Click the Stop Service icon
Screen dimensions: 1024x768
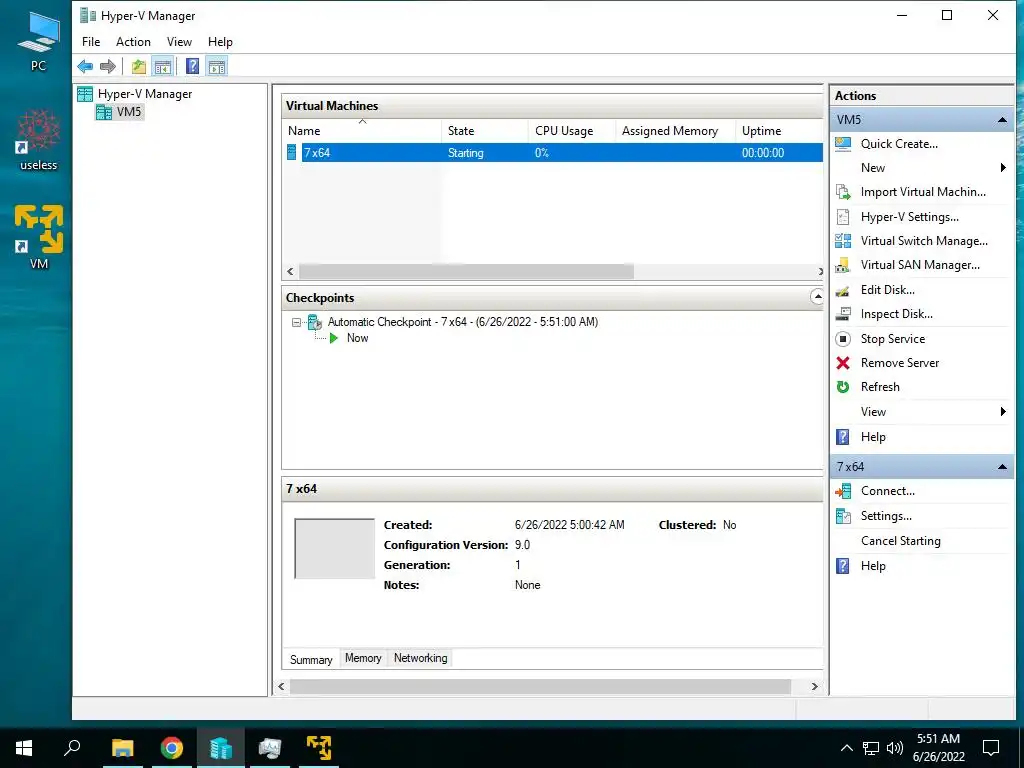point(843,339)
